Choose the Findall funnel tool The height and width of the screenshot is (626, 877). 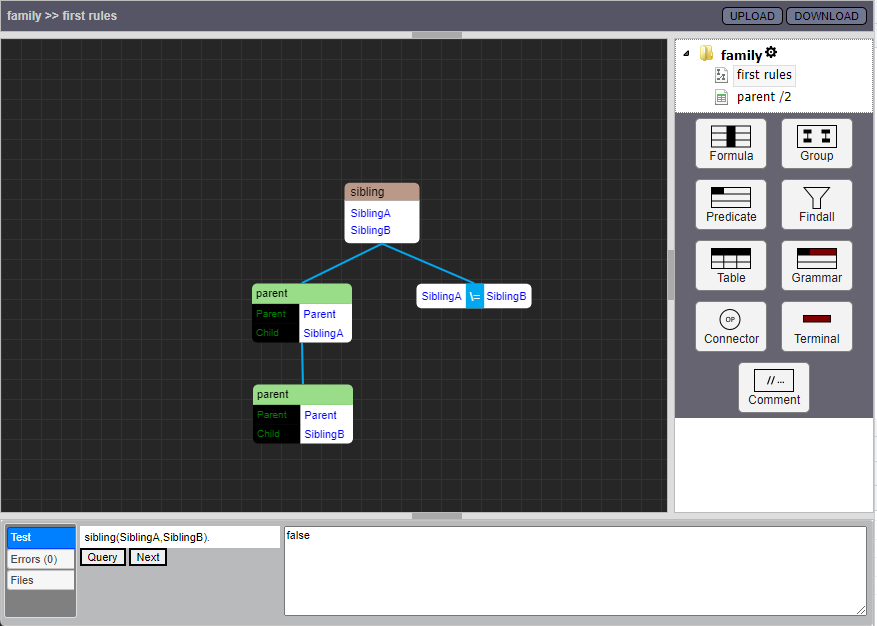816,204
